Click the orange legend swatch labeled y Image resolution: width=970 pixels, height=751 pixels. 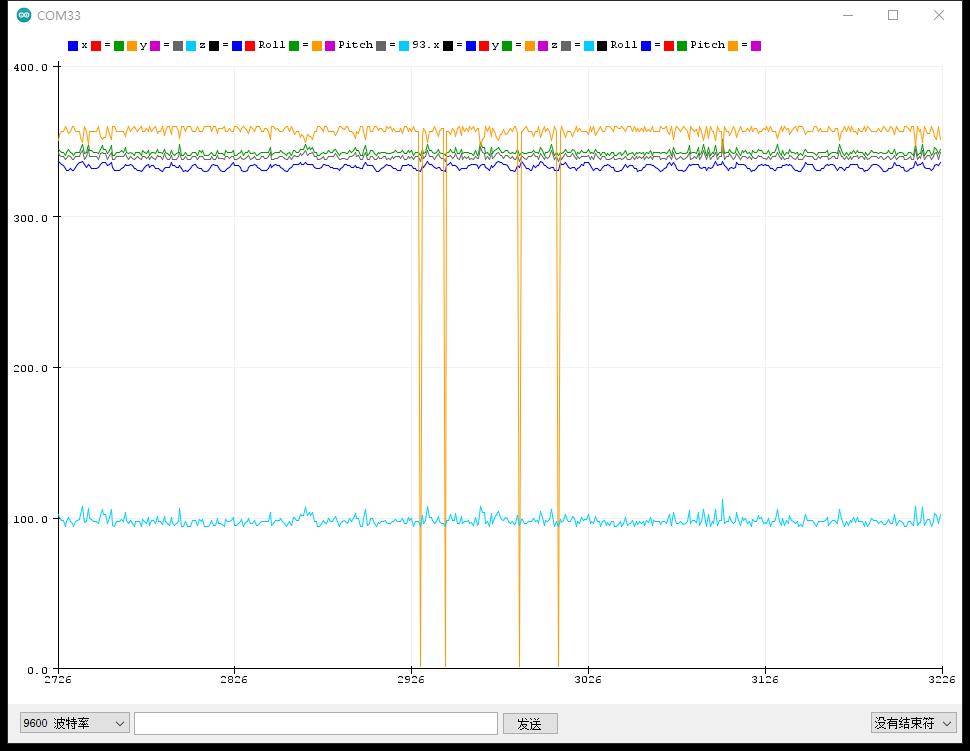(132, 46)
